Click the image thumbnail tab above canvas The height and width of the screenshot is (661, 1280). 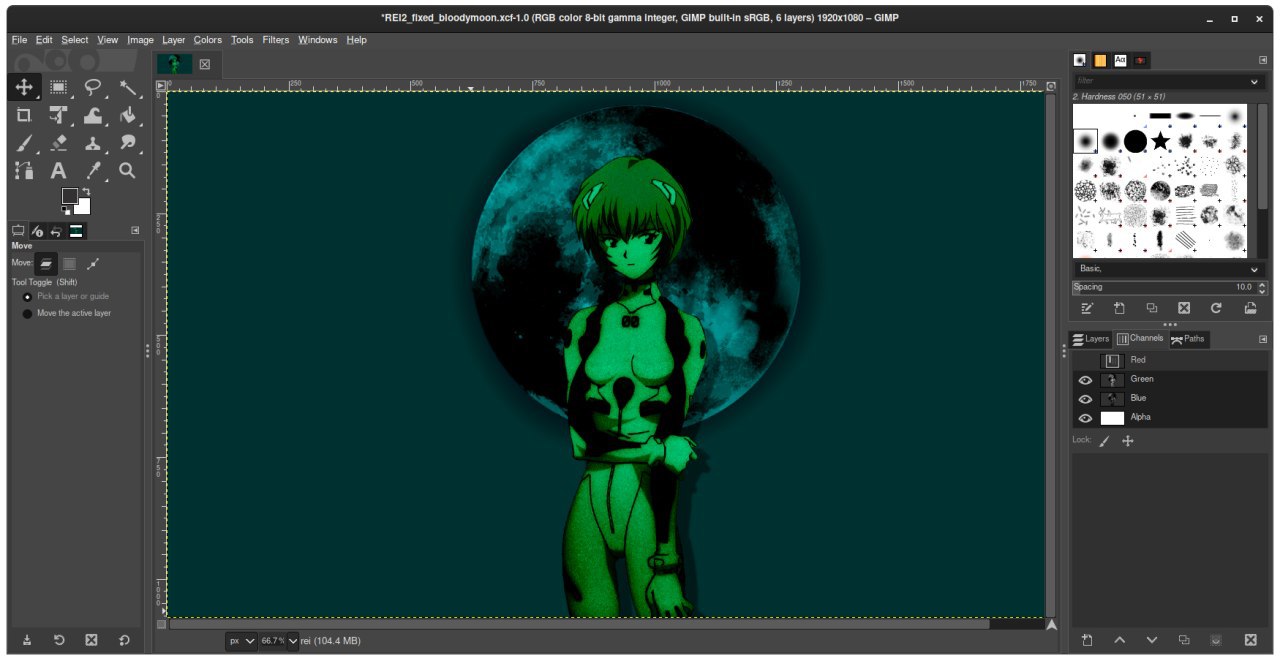(174, 64)
